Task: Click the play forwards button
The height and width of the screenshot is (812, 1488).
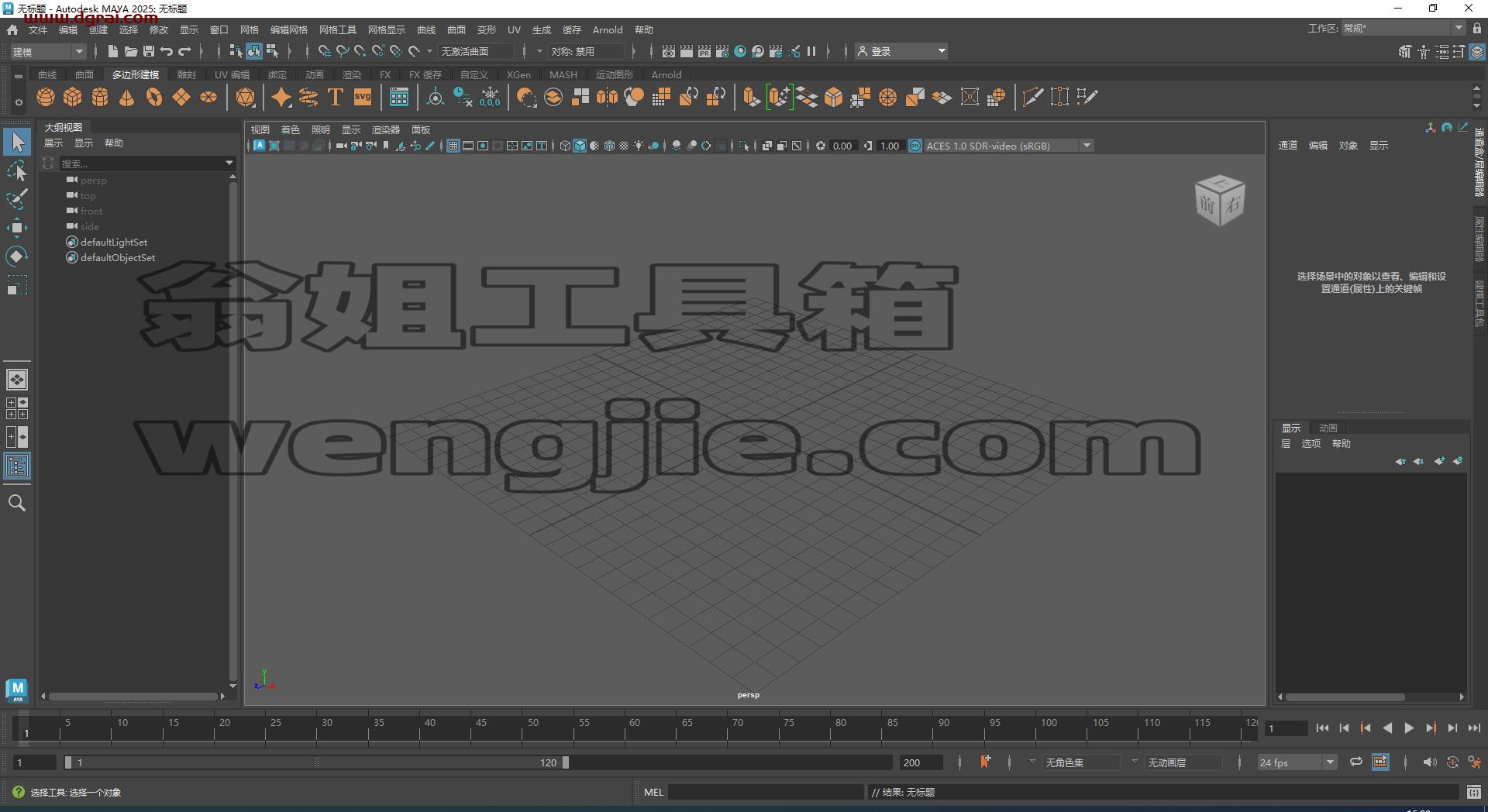Action: pyautogui.click(x=1409, y=728)
